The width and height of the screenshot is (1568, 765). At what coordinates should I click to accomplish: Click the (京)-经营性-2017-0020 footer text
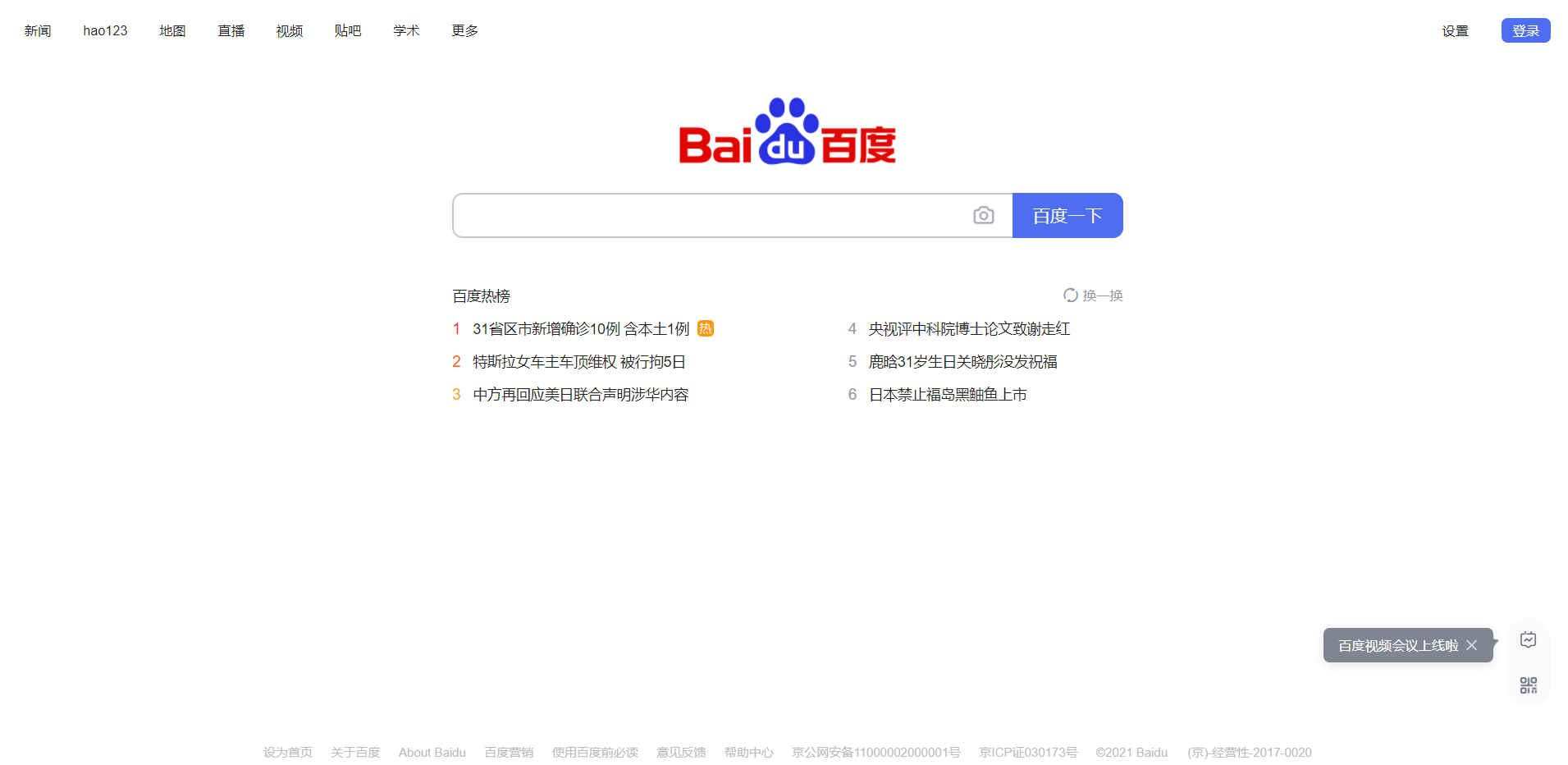pyautogui.click(x=1250, y=753)
